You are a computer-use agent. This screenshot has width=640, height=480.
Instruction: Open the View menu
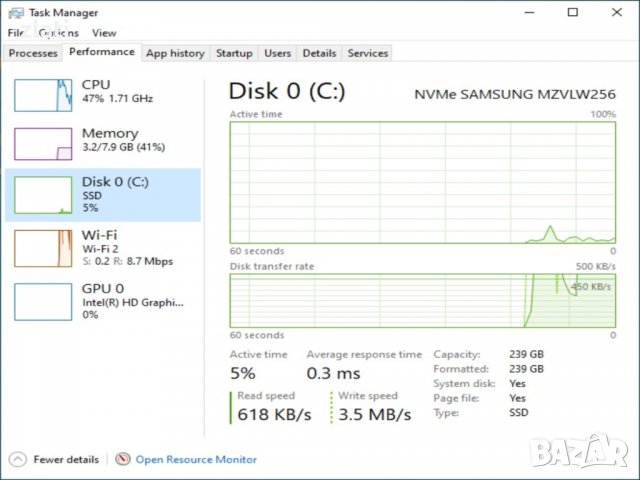103,33
